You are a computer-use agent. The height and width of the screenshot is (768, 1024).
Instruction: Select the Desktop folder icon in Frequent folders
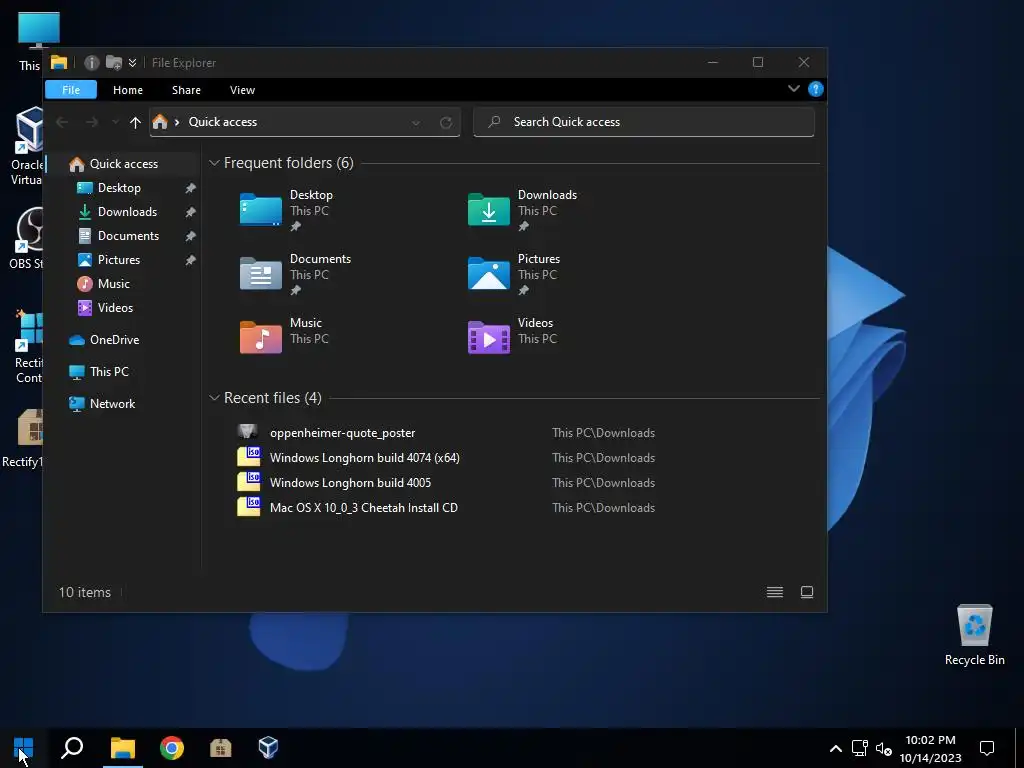261,209
